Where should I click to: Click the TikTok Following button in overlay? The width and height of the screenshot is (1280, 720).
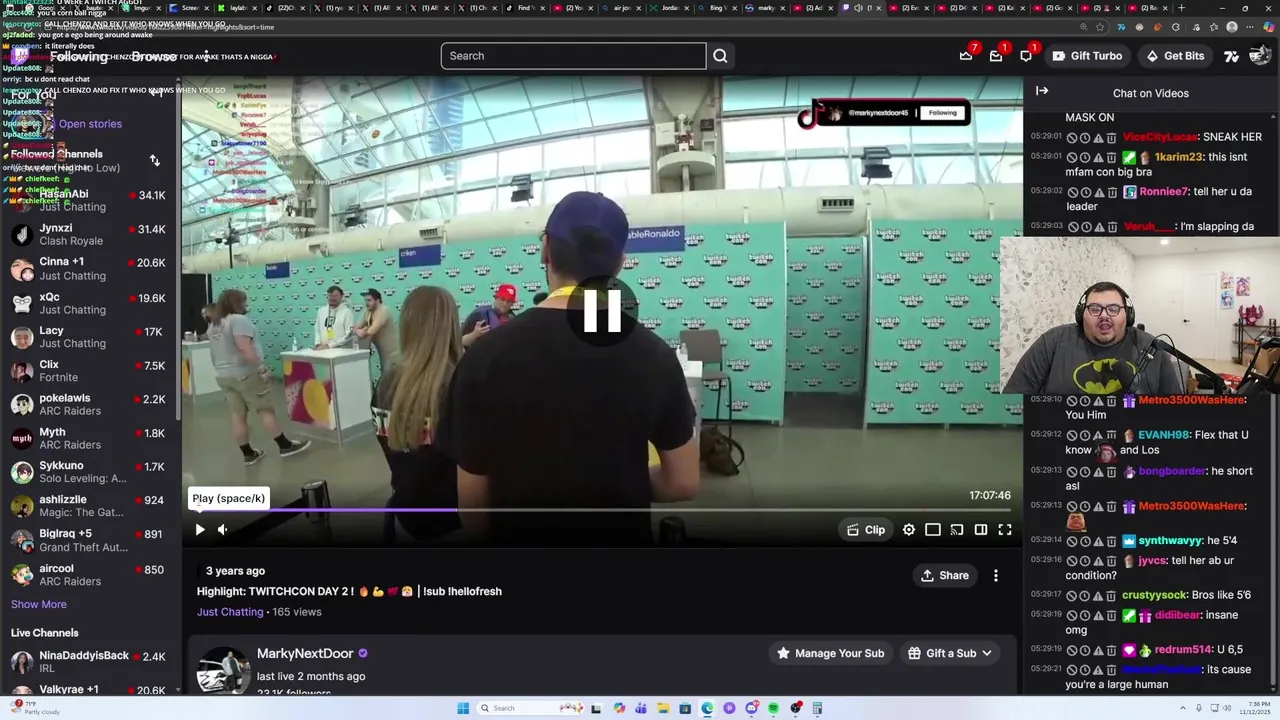(943, 112)
